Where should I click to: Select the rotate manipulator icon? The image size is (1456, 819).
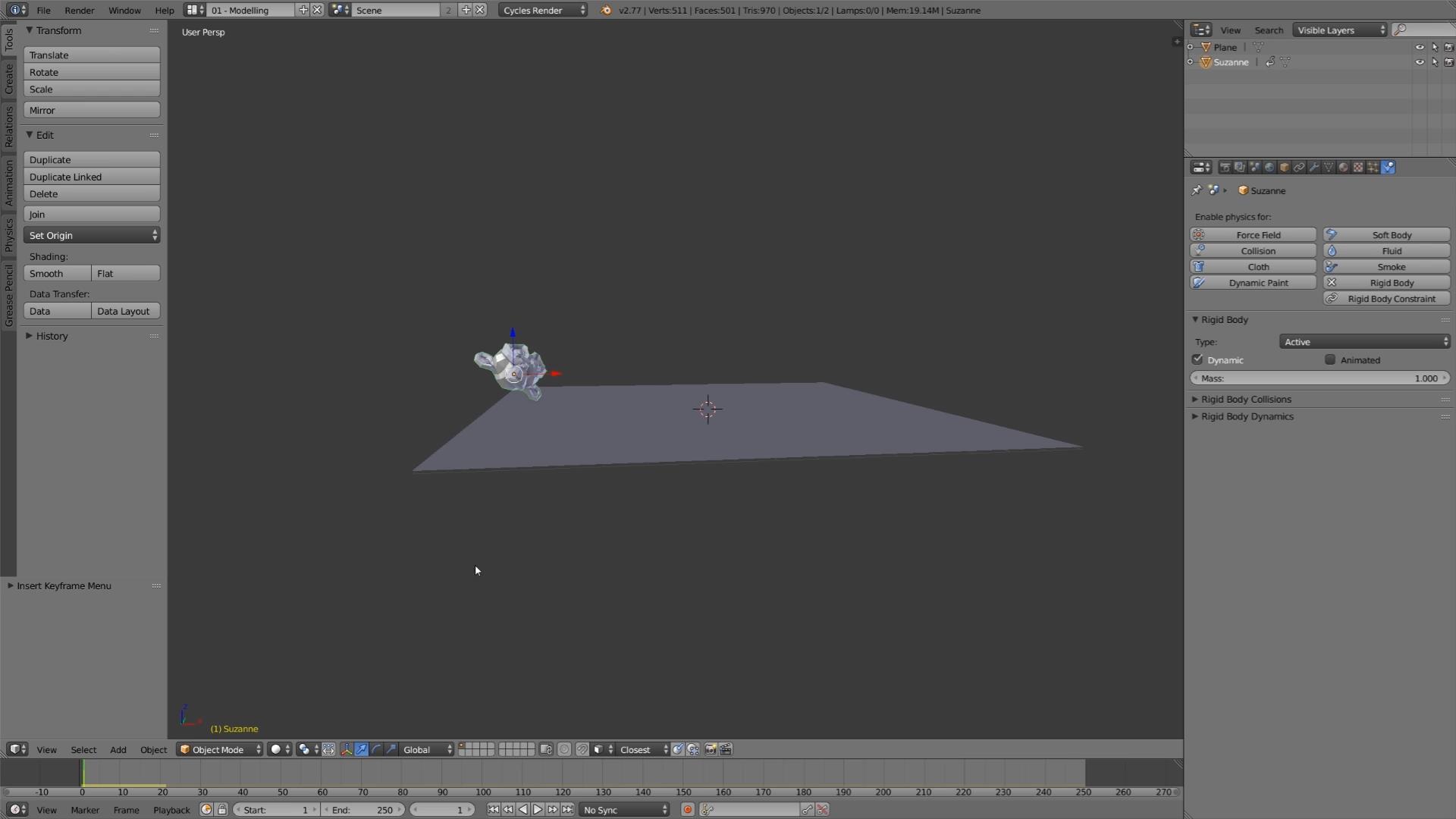pos(376,750)
